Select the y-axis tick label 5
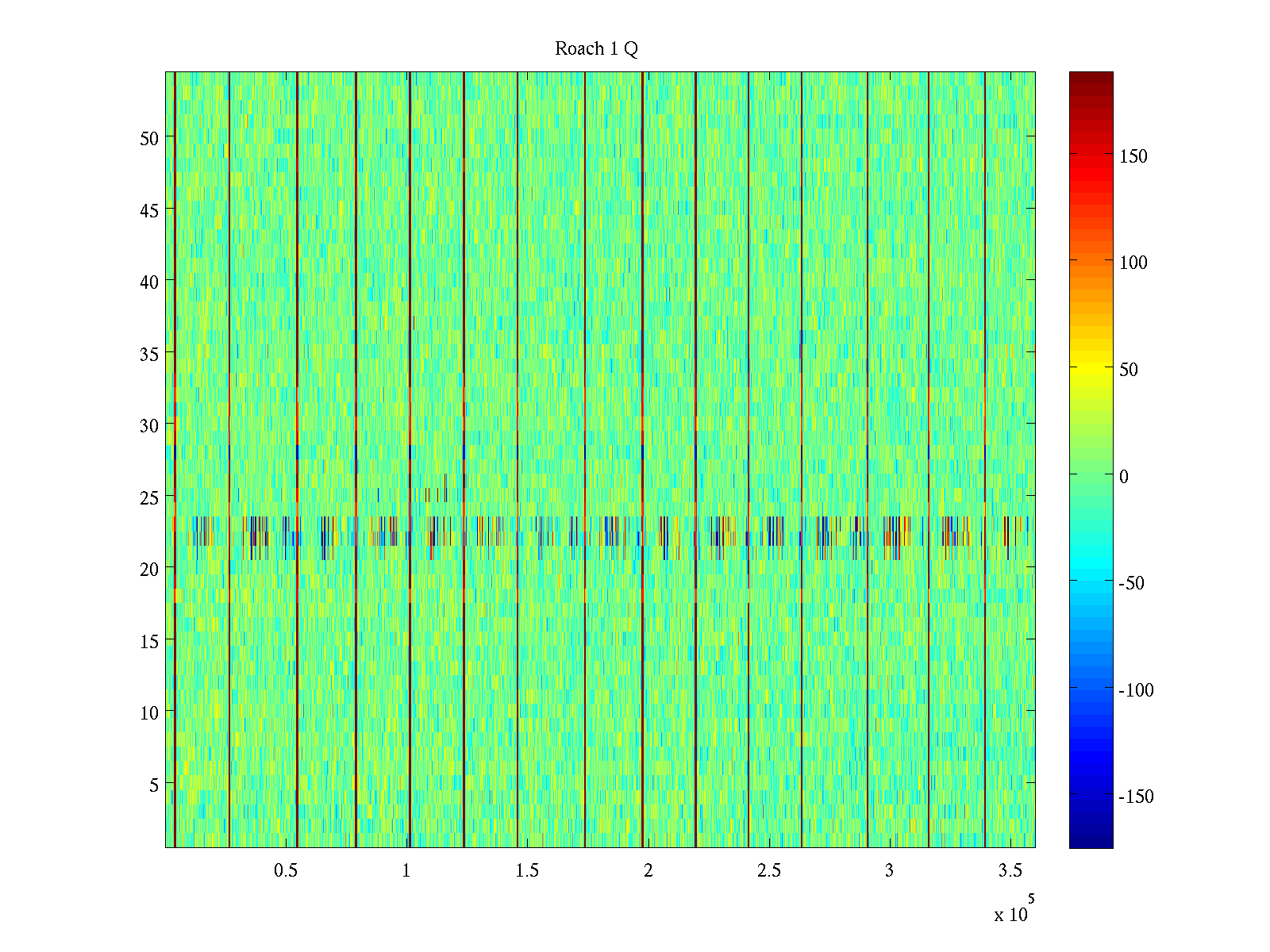 click(x=154, y=785)
